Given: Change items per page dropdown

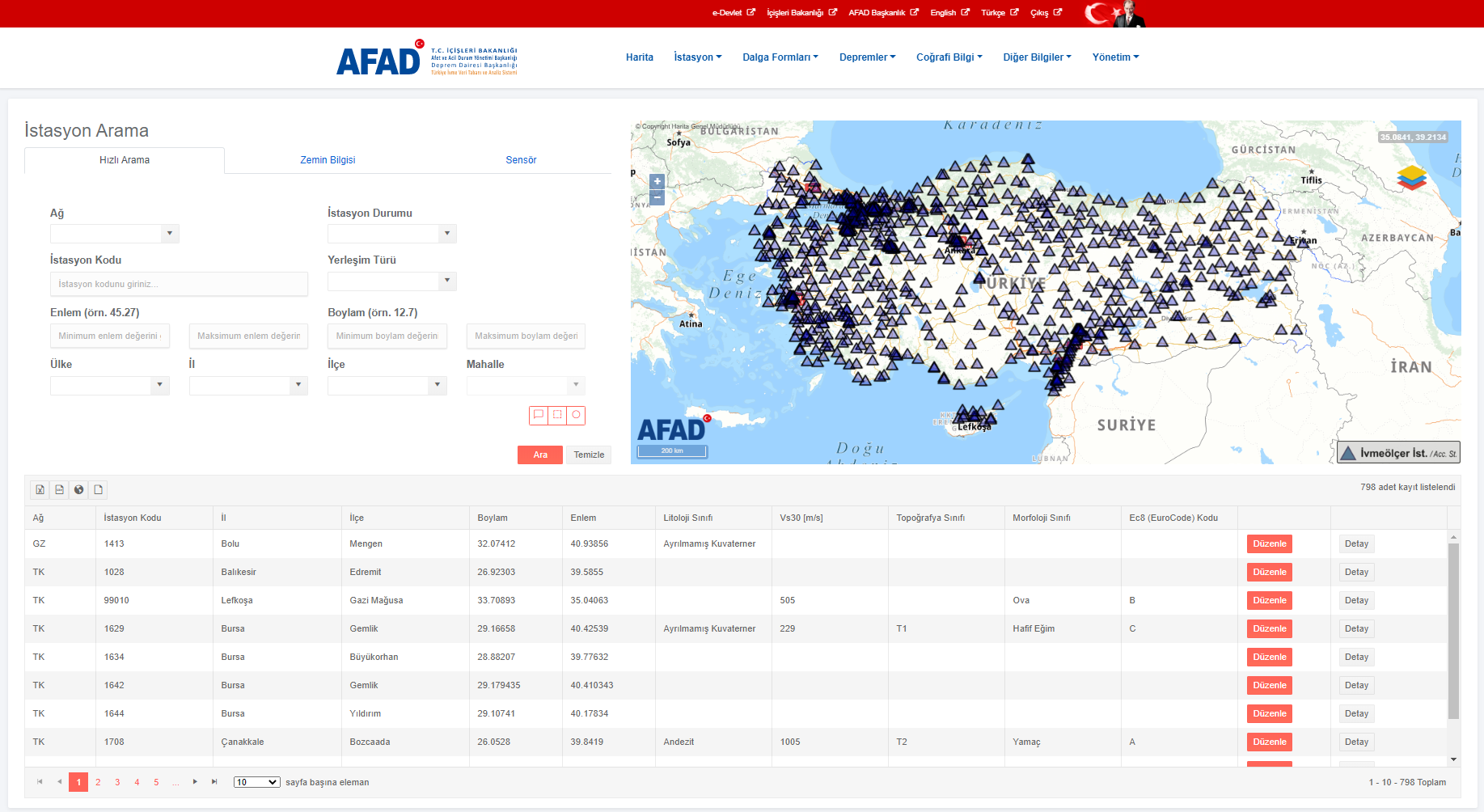Looking at the screenshot, I should click(x=257, y=782).
